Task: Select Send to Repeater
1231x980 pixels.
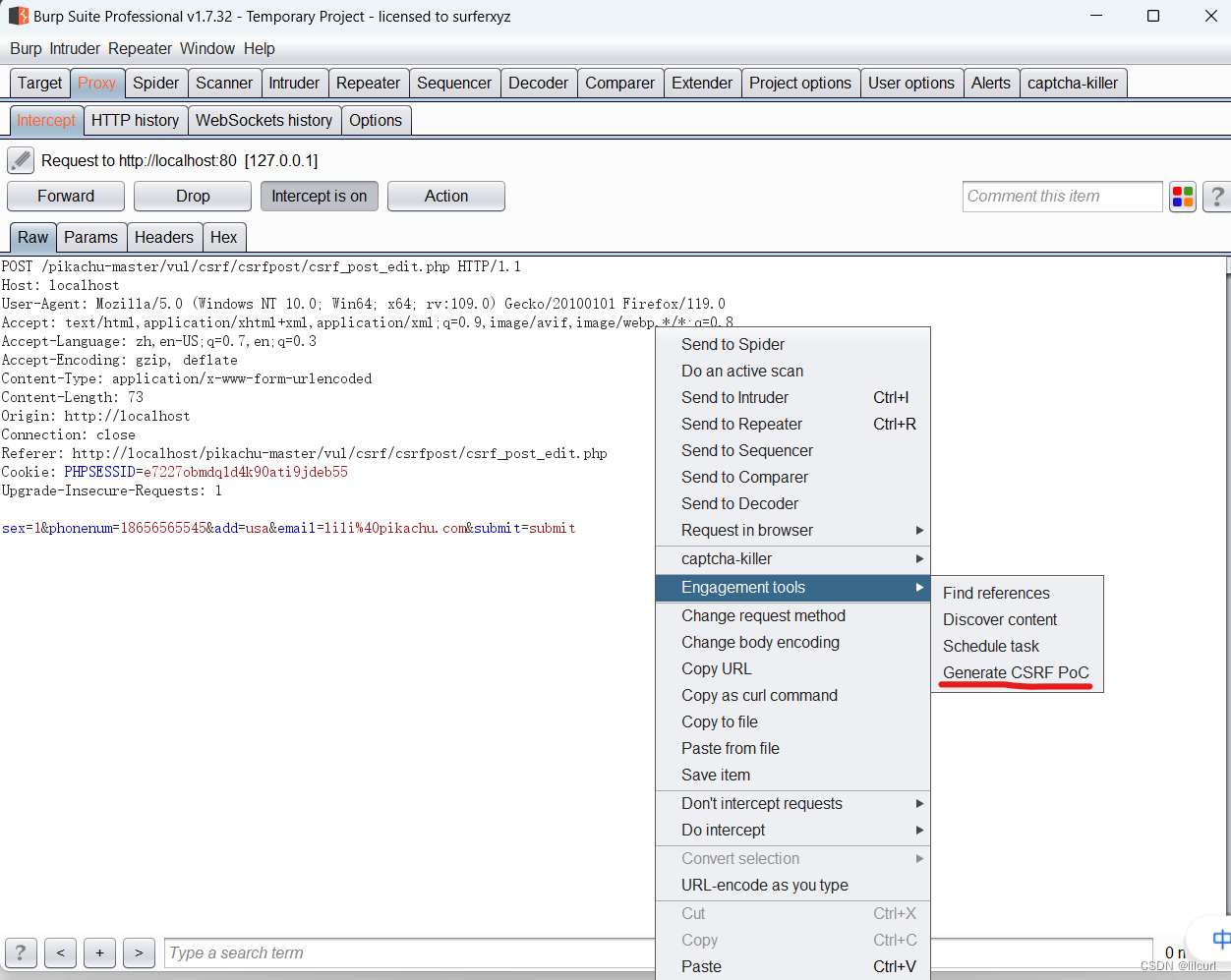Action: coord(792,424)
